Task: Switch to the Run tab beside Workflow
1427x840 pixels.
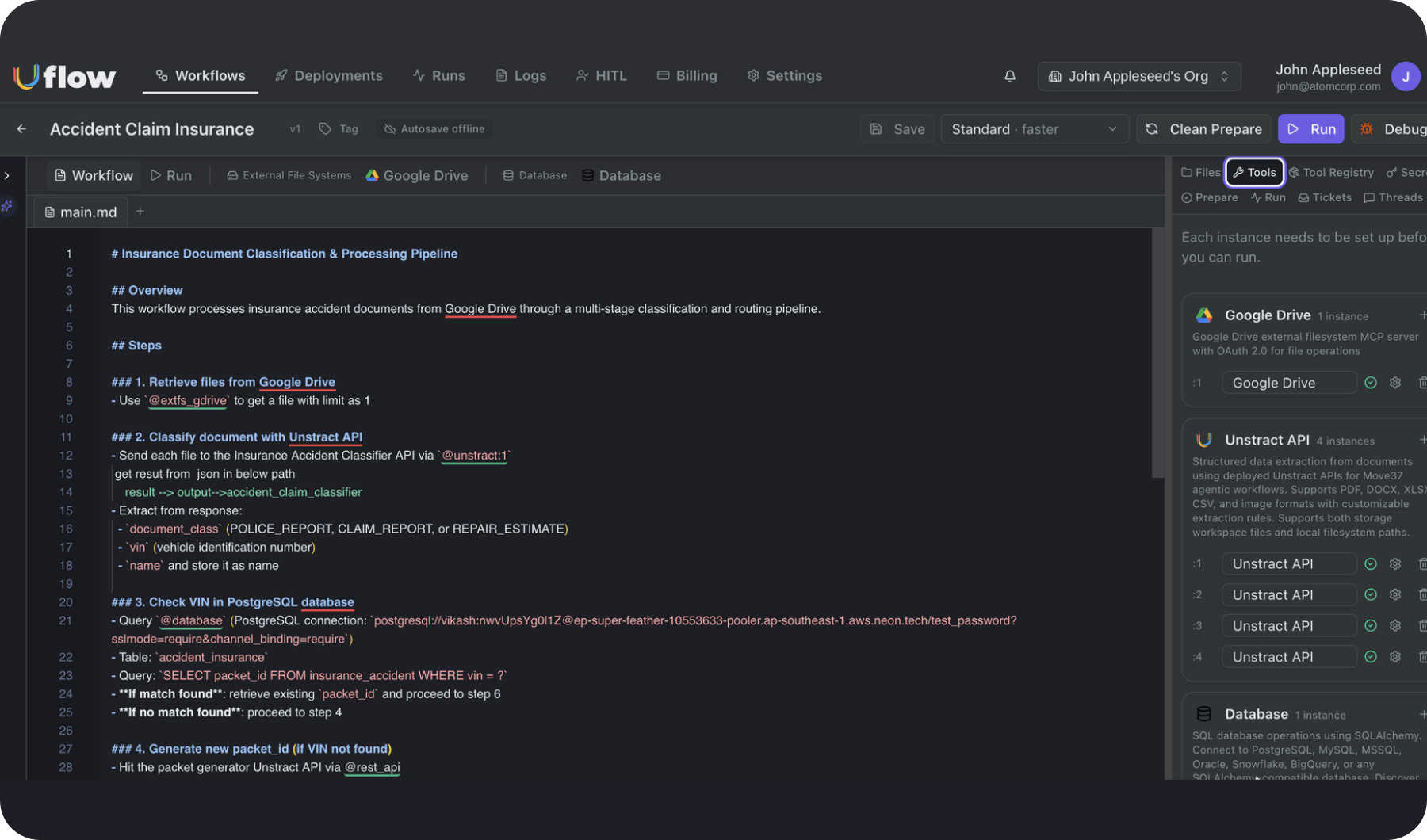Action: point(171,175)
